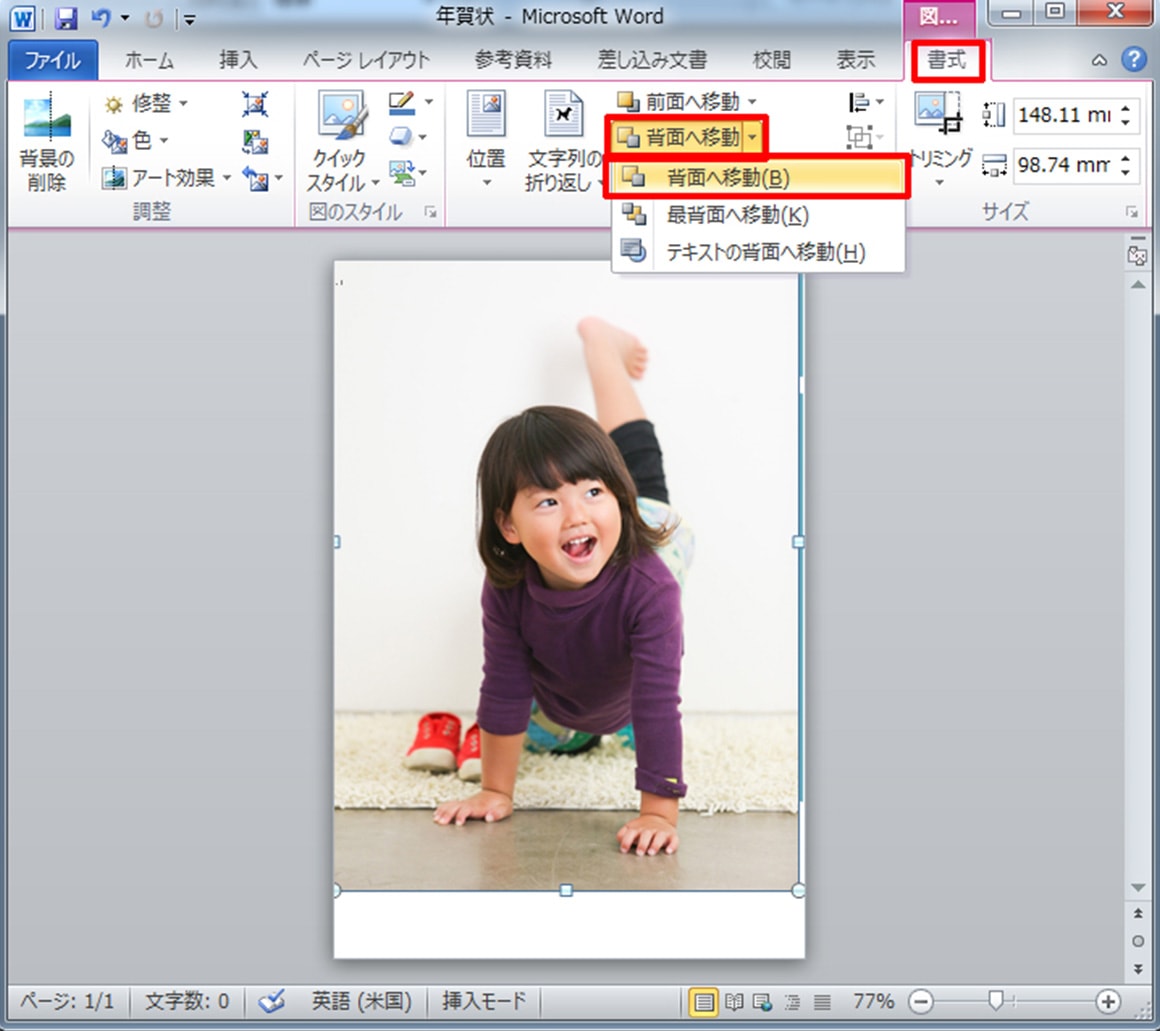Launch the サイズ dialog launcher
This screenshot has width=1160, height=1031.
pyautogui.click(x=1131, y=212)
